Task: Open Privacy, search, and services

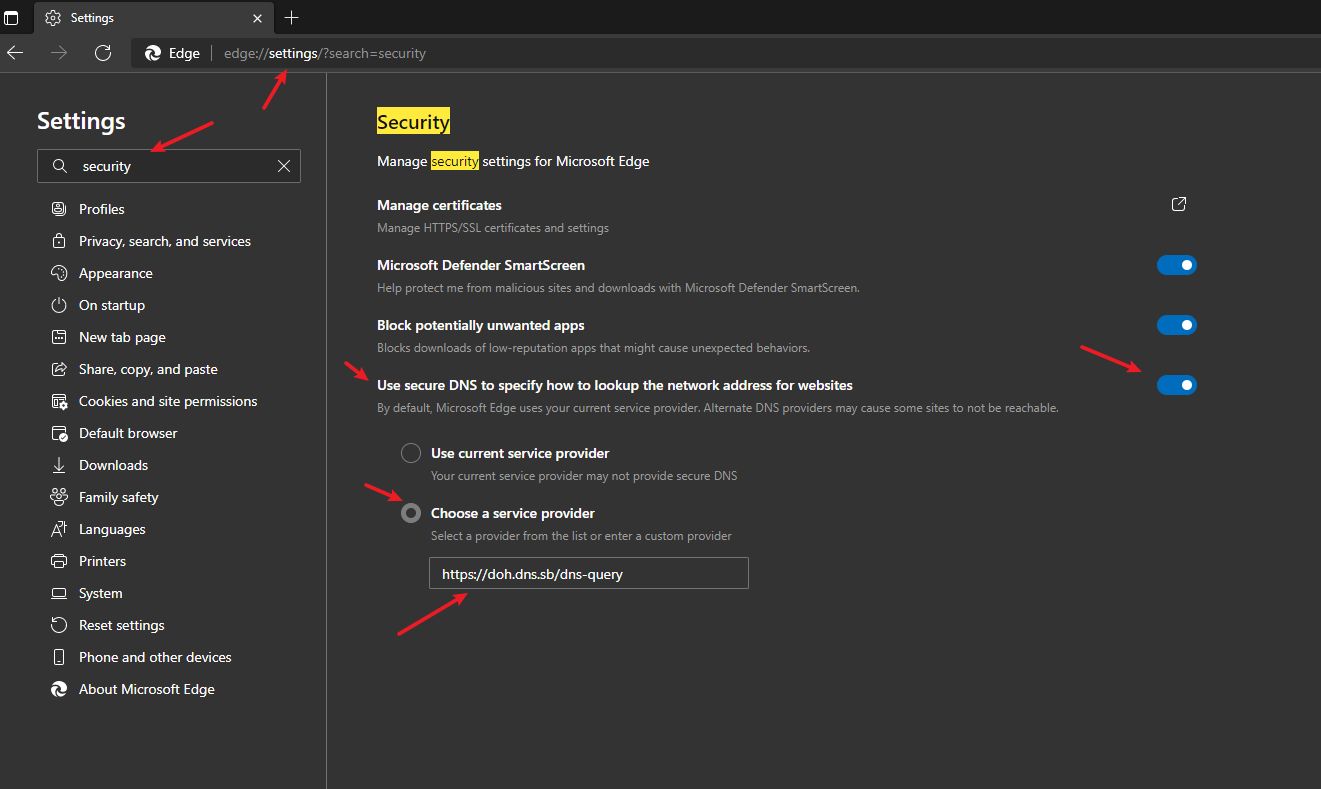Action: pyautogui.click(x=163, y=241)
